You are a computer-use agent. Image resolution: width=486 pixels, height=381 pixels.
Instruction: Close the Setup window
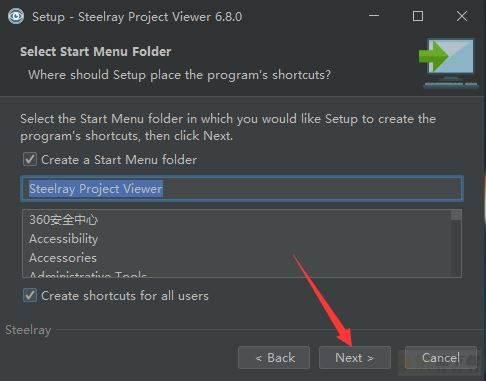coord(462,16)
